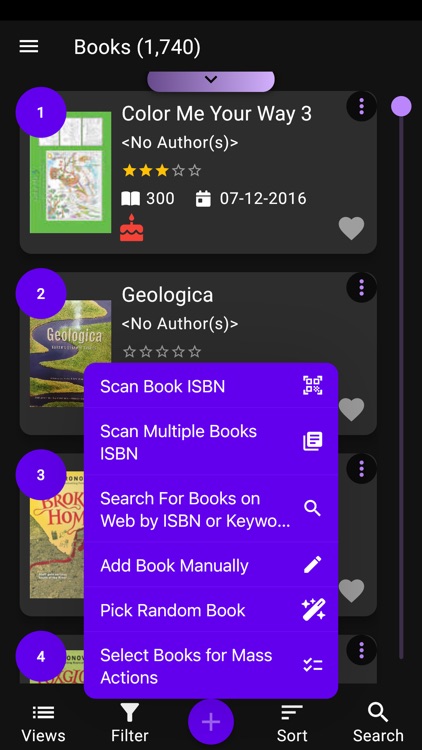This screenshot has width=422, height=750.
Task: Select Add Book Manually
Action: (x=211, y=565)
